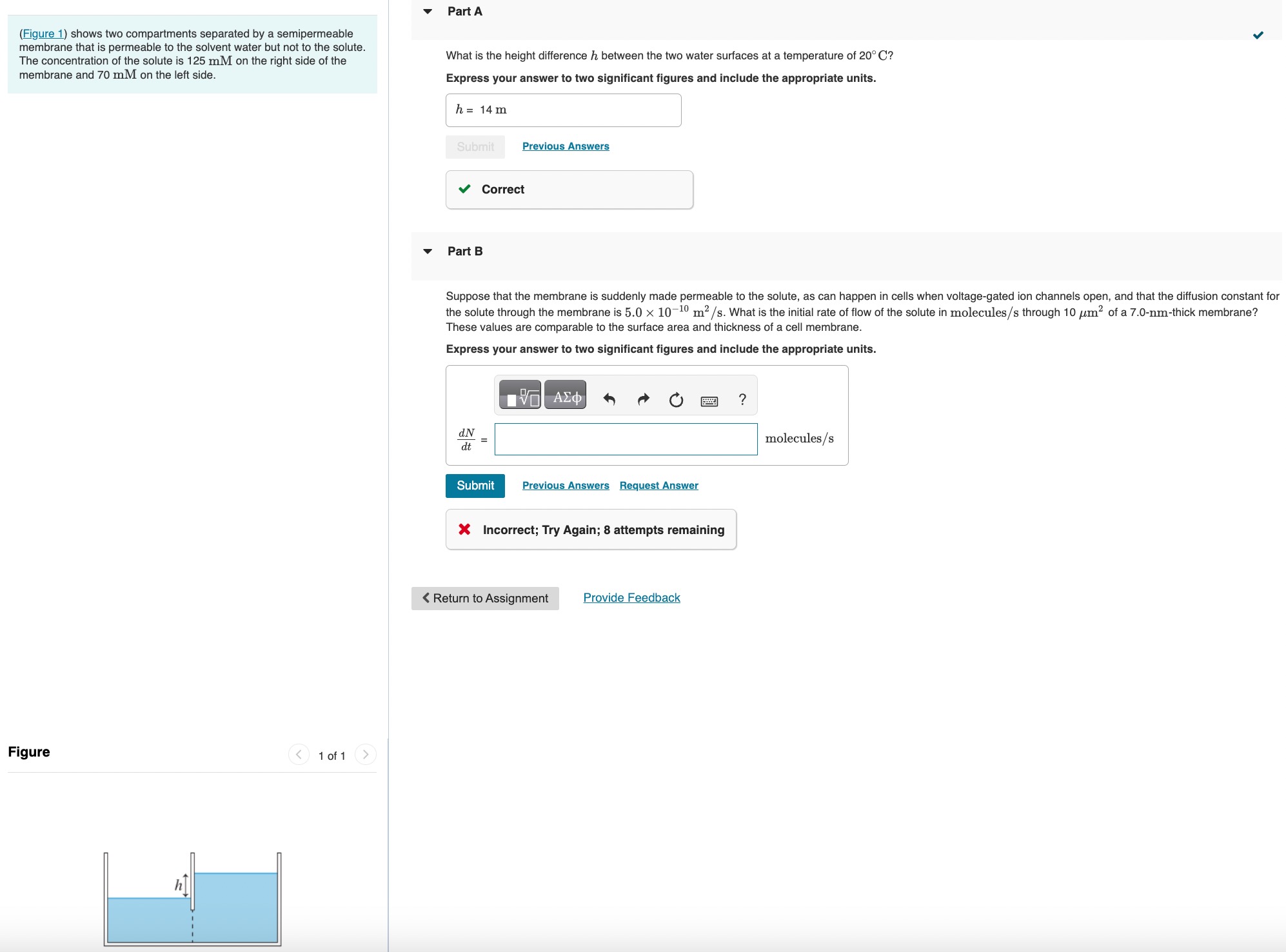Viewport: 1286px width, 952px height.
Task: Go to previous figure arrow
Action: click(299, 755)
